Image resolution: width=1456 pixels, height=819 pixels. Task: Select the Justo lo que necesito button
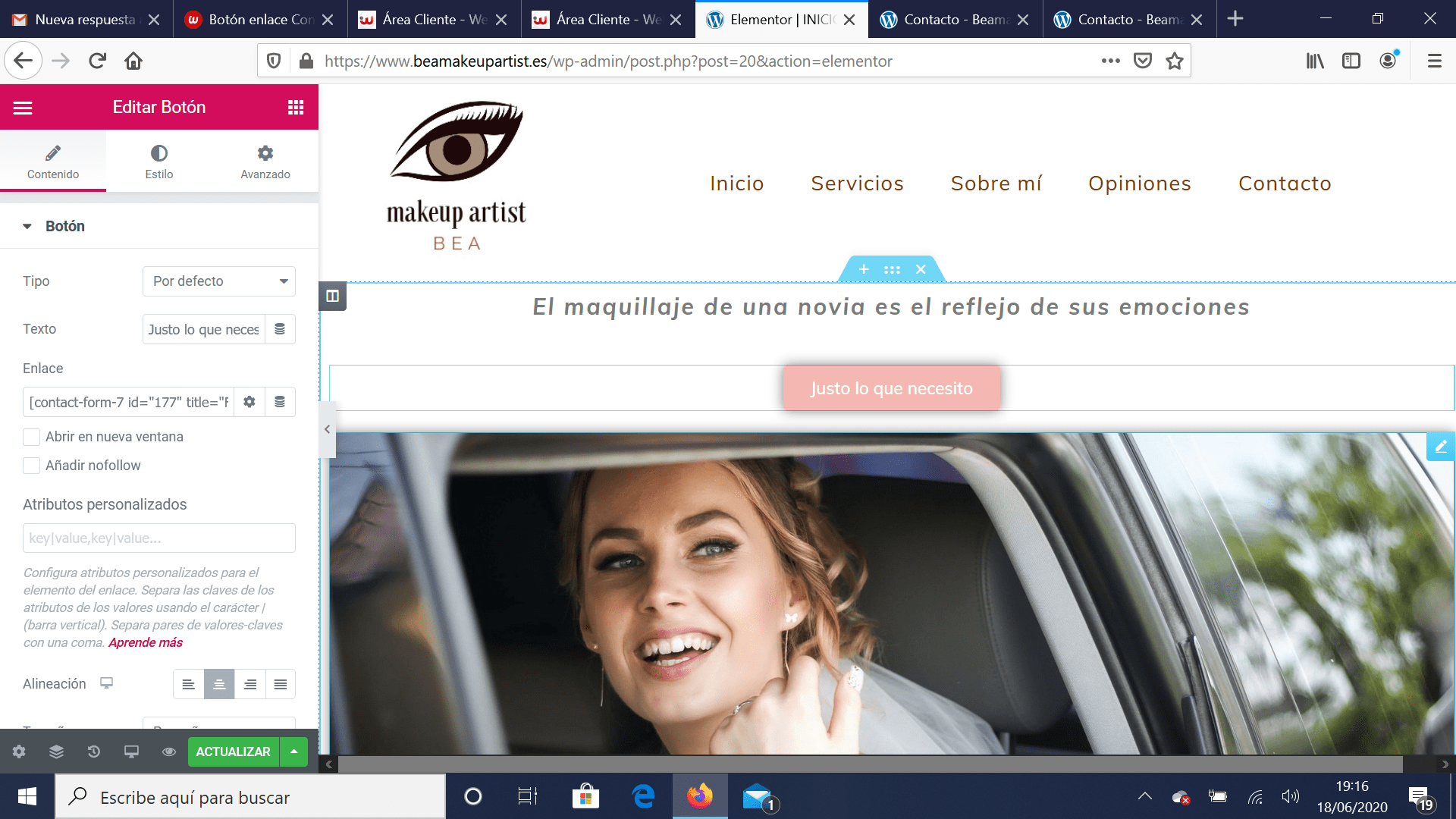(892, 388)
